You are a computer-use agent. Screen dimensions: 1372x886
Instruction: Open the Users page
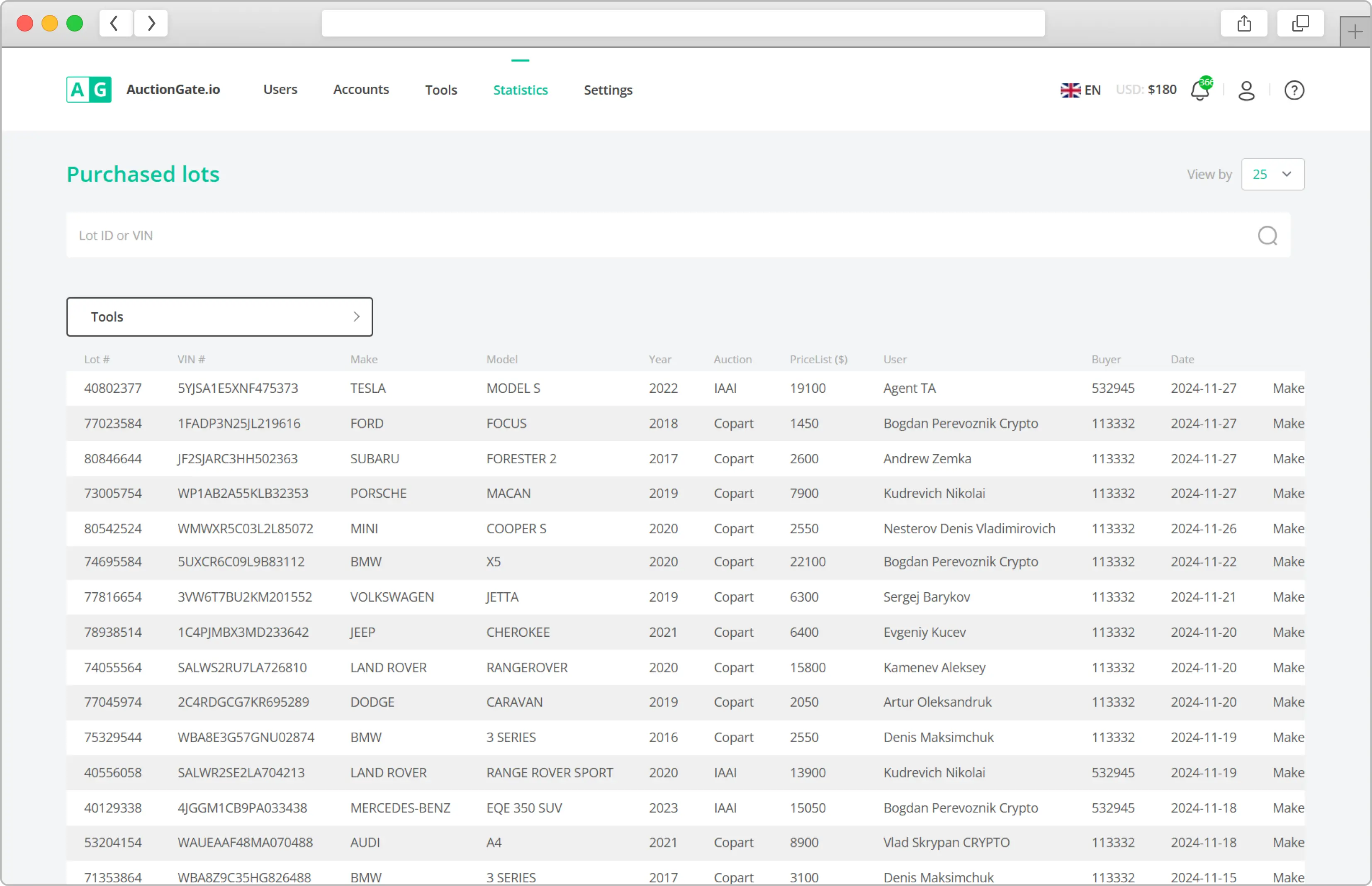[x=280, y=90]
